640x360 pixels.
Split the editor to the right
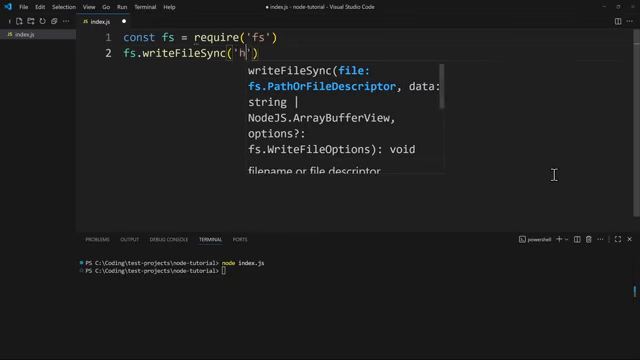pyautogui.click(x=618, y=21)
